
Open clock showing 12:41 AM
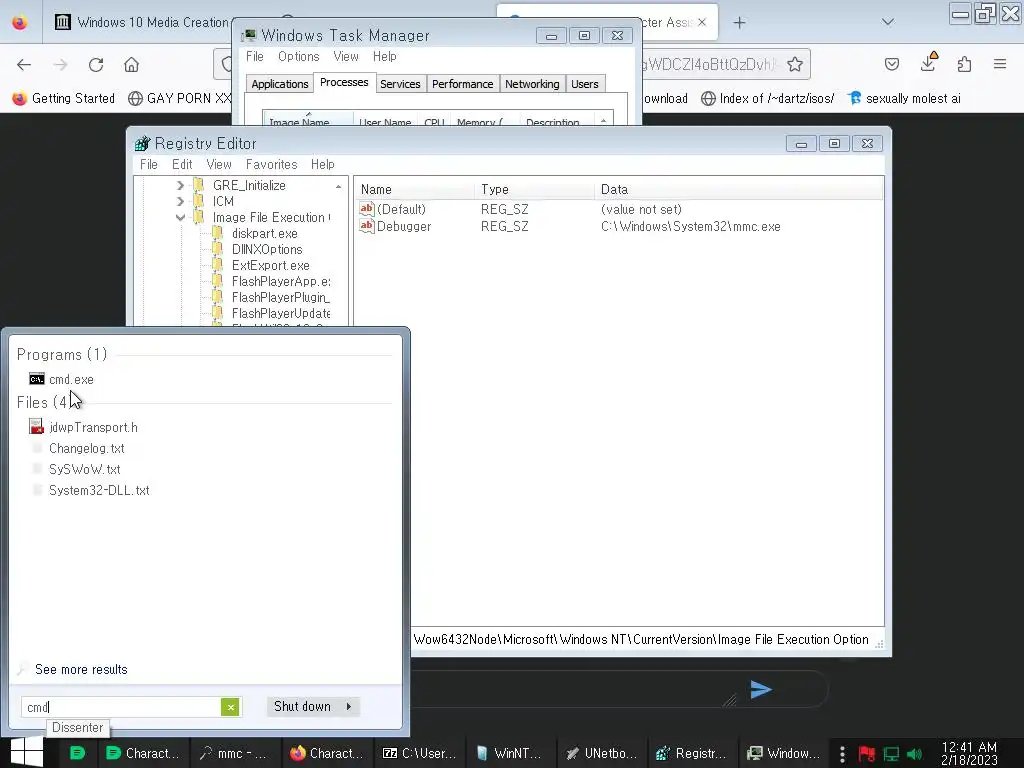pos(969,754)
